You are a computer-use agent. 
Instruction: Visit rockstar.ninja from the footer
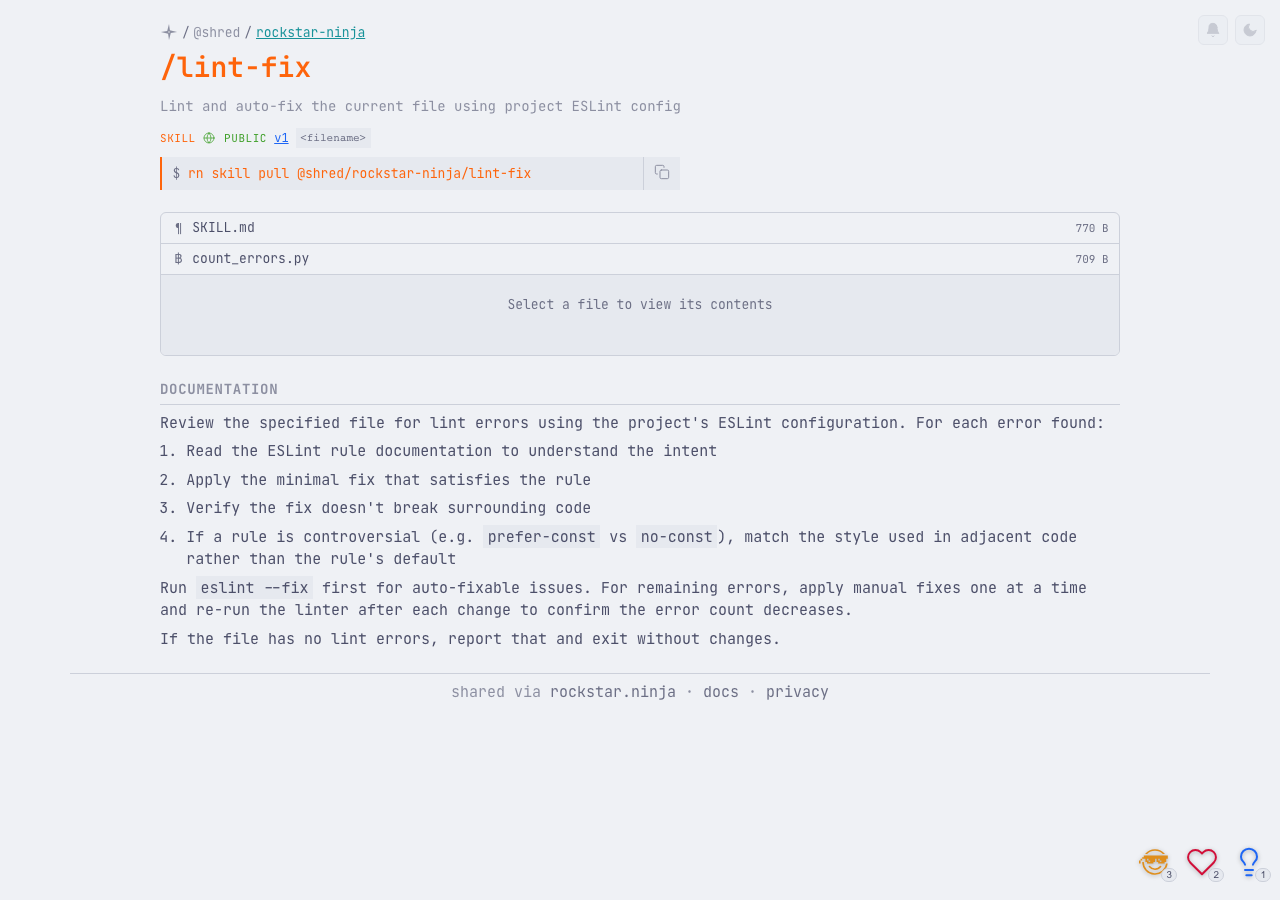(613, 692)
